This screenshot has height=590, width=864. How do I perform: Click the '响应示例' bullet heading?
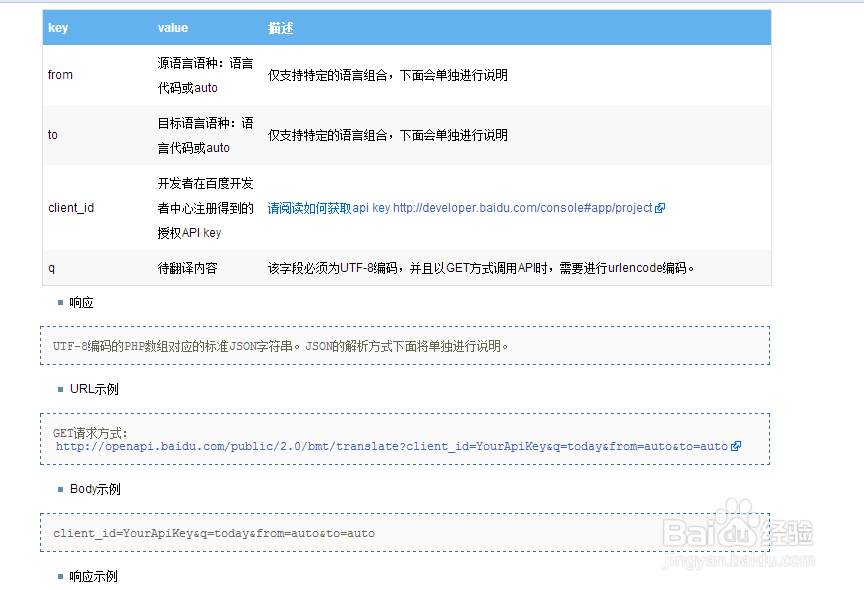[93, 577]
